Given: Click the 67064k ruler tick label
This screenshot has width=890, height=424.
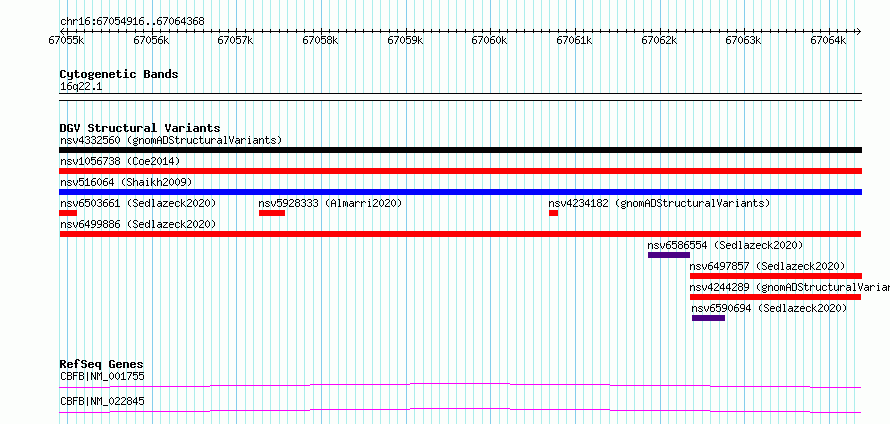Looking at the screenshot, I should click(829, 41).
